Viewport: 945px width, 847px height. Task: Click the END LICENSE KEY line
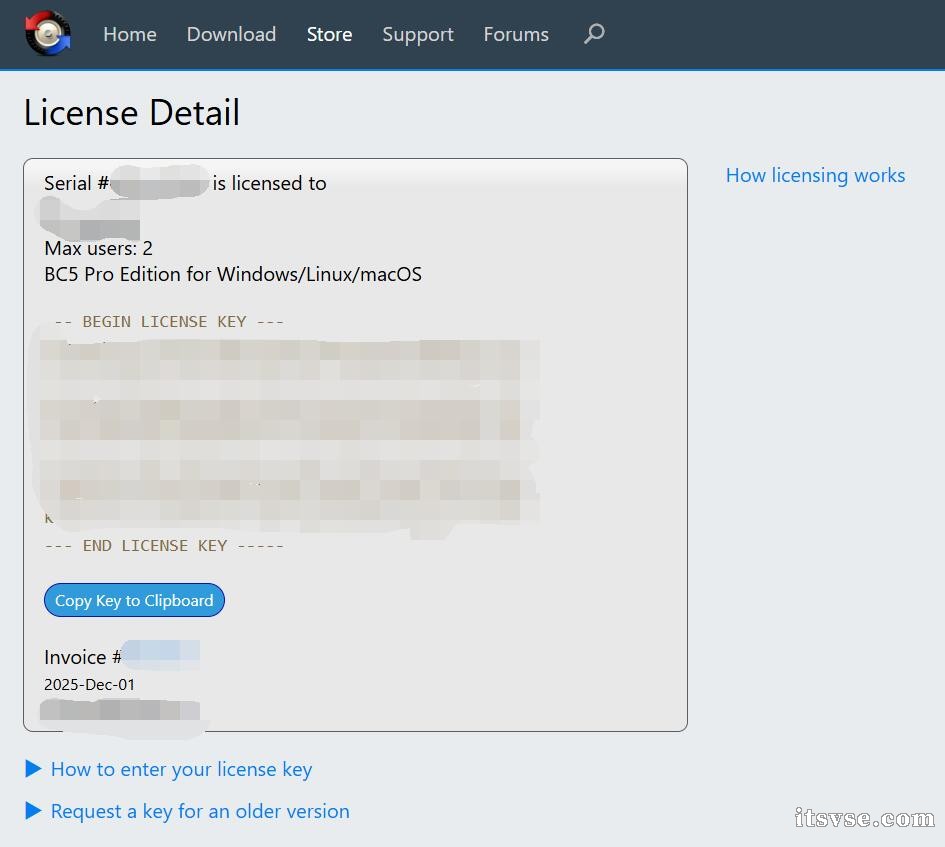(164, 546)
